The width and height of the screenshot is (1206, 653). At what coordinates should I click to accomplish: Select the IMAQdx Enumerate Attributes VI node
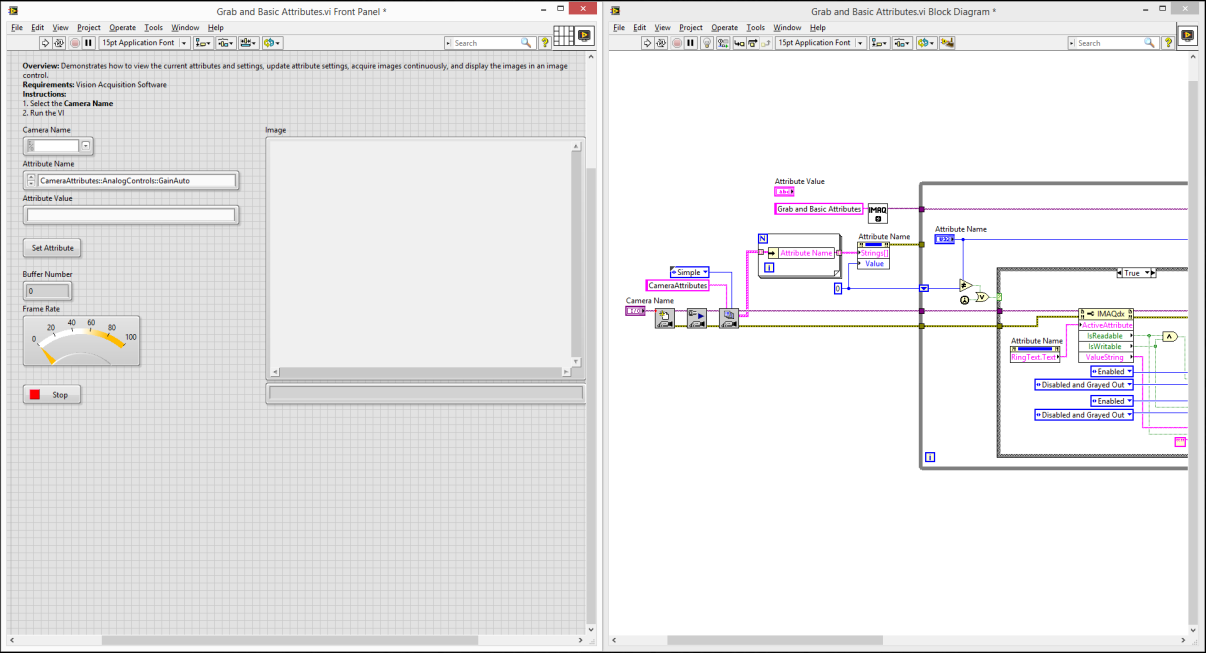click(x=729, y=319)
